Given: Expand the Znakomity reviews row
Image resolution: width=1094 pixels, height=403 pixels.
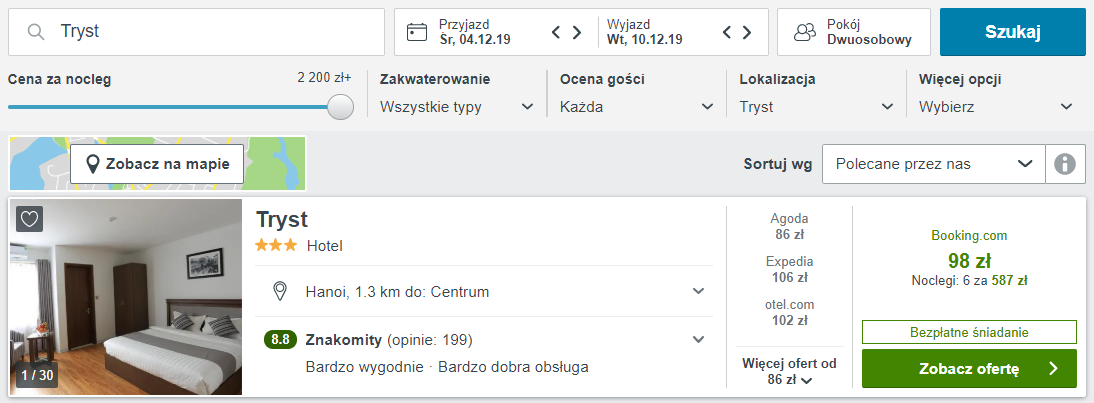Looking at the screenshot, I should [698, 339].
